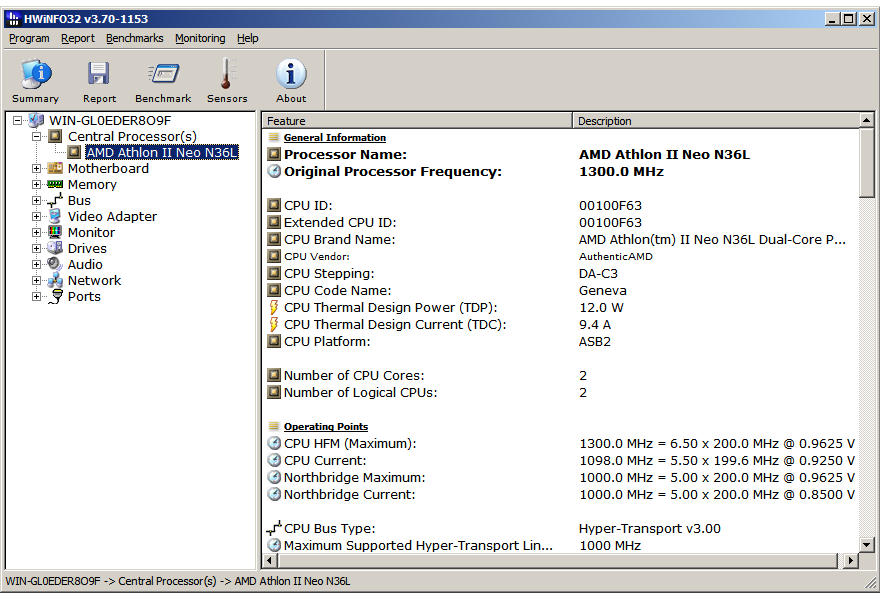Click clock icon beside Original Processor Frequency
The image size is (880, 600).
coord(274,171)
